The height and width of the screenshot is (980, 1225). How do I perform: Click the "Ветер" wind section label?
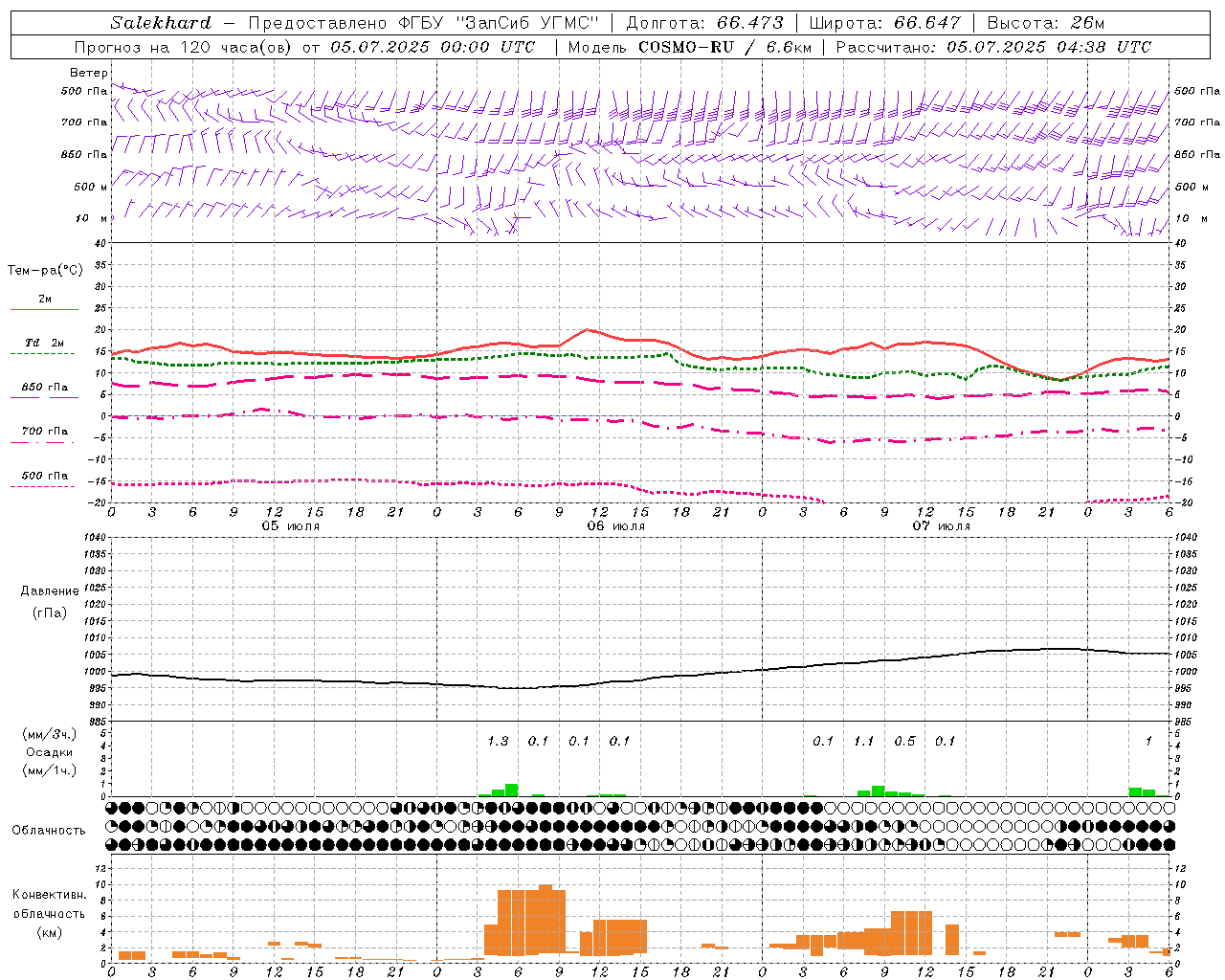pyautogui.click(x=88, y=73)
